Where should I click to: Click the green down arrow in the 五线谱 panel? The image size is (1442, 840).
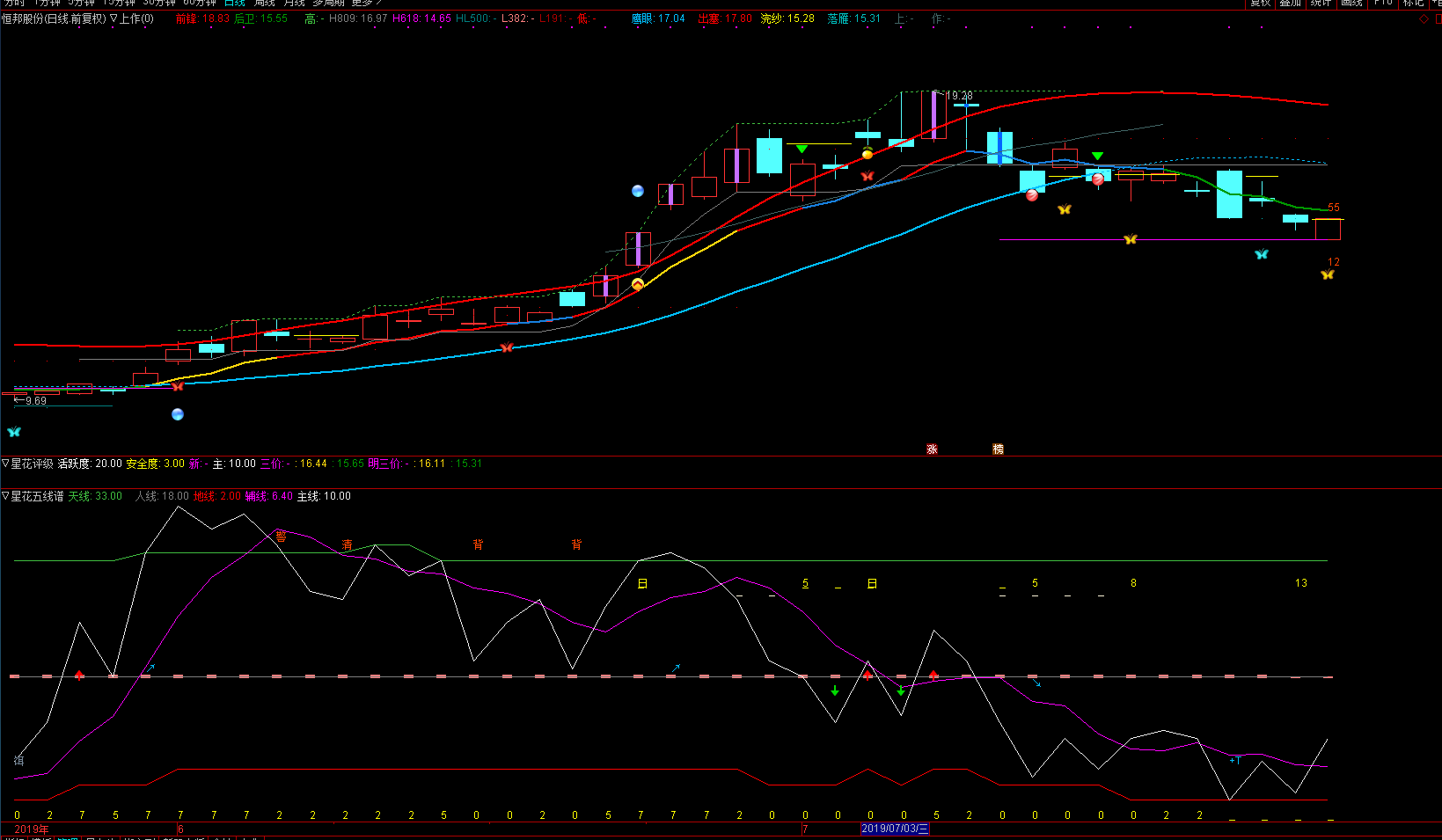tap(835, 690)
